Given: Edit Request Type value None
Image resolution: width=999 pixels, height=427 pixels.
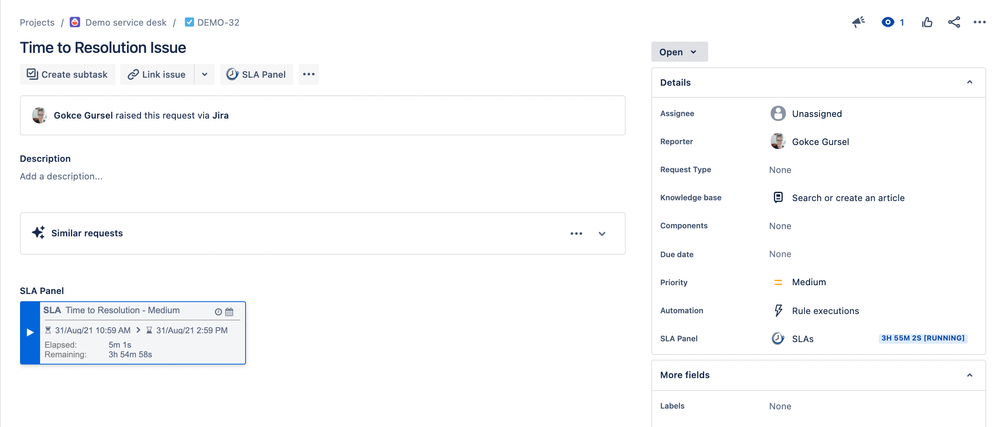Looking at the screenshot, I should point(780,170).
